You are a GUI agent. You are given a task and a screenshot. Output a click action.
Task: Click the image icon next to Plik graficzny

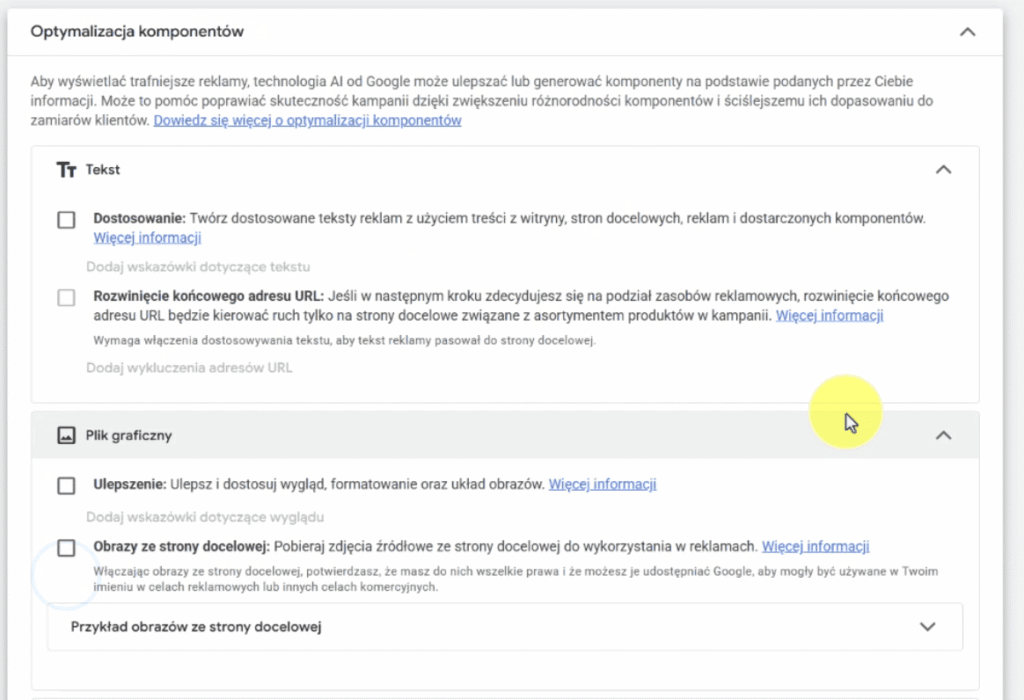coord(65,435)
